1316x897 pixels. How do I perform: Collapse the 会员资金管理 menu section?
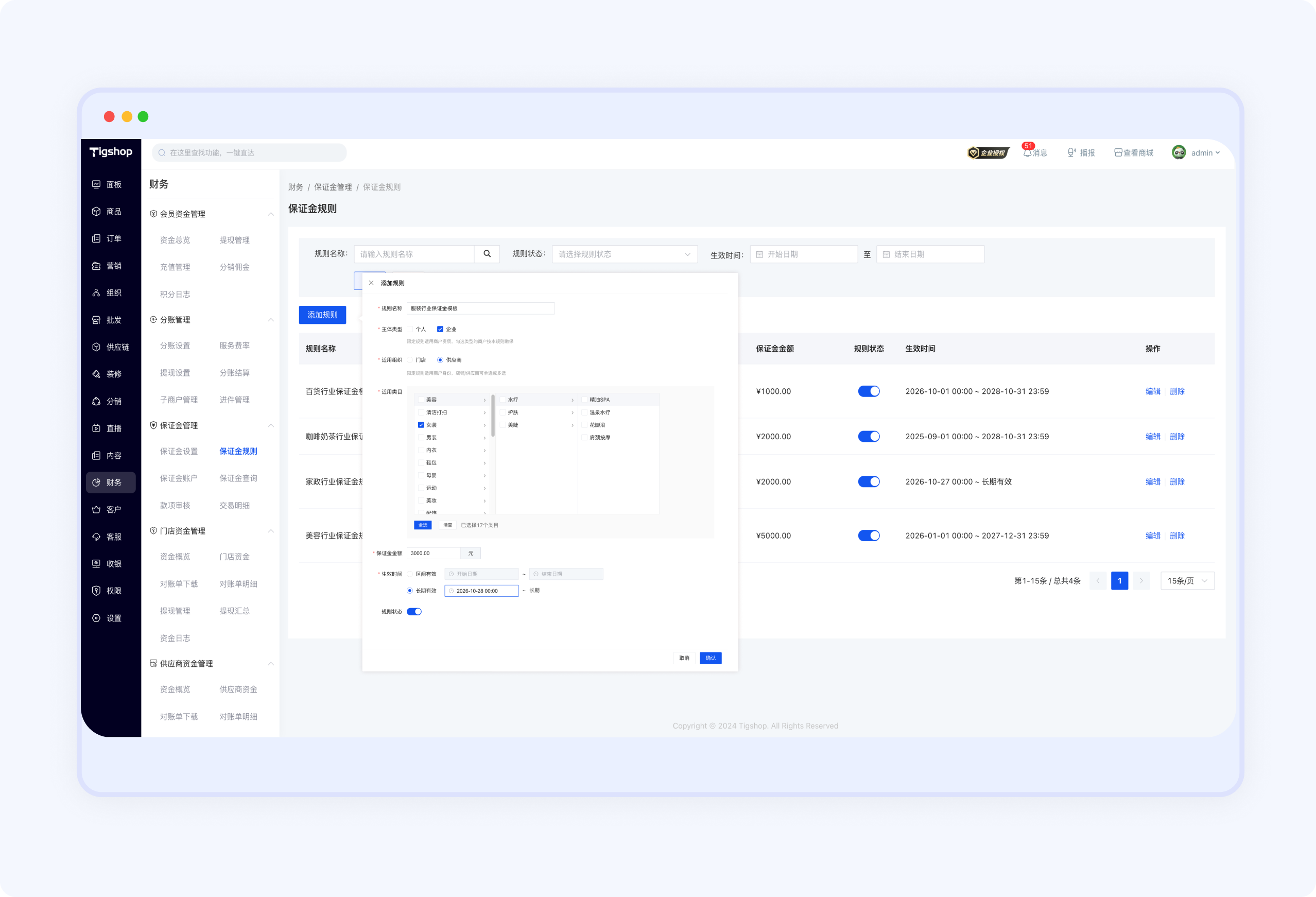(x=271, y=214)
